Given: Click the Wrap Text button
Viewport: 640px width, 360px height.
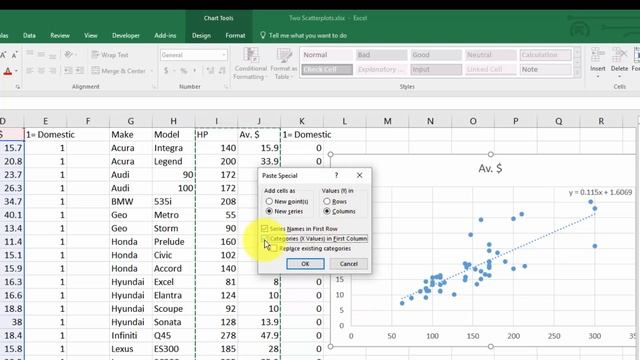Looking at the screenshot, I should point(110,55).
